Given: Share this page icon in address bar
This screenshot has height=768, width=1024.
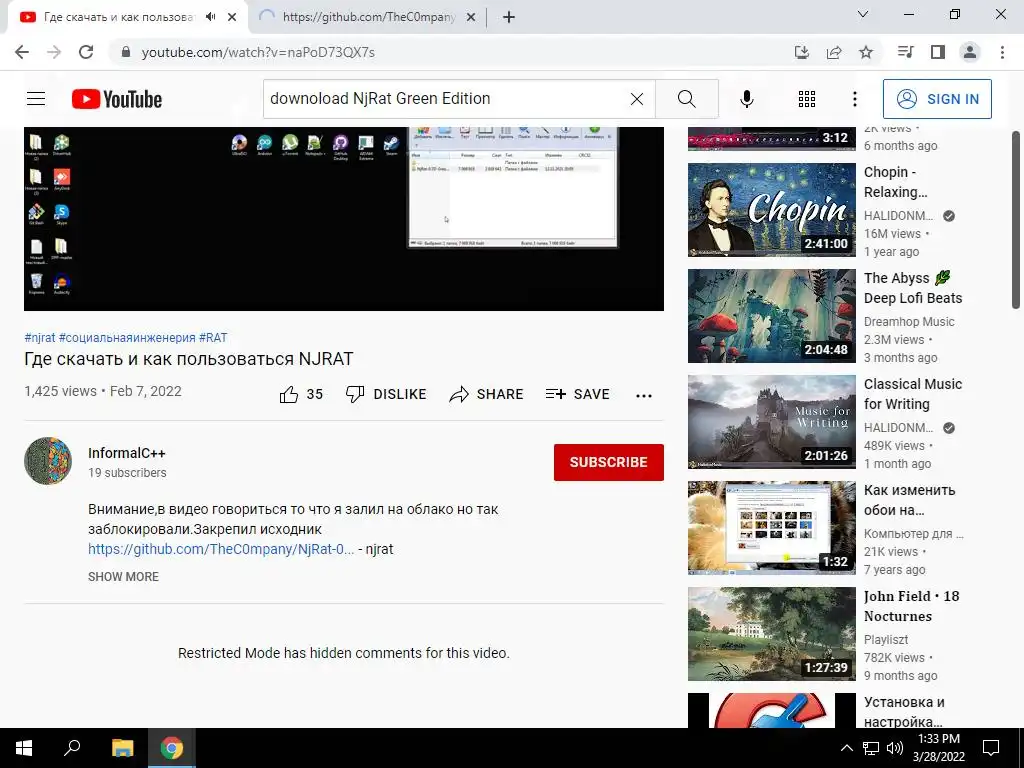Looking at the screenshot, I should click(834, 52).
